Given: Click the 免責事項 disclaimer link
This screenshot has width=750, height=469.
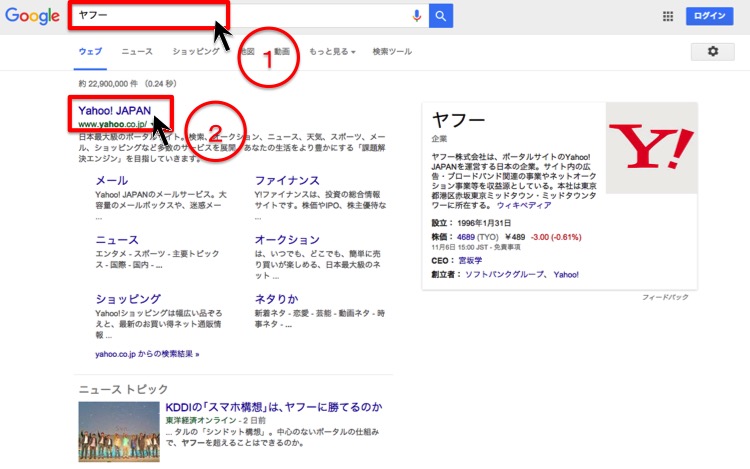Looking at the screenshot, I should pos(507,248).
